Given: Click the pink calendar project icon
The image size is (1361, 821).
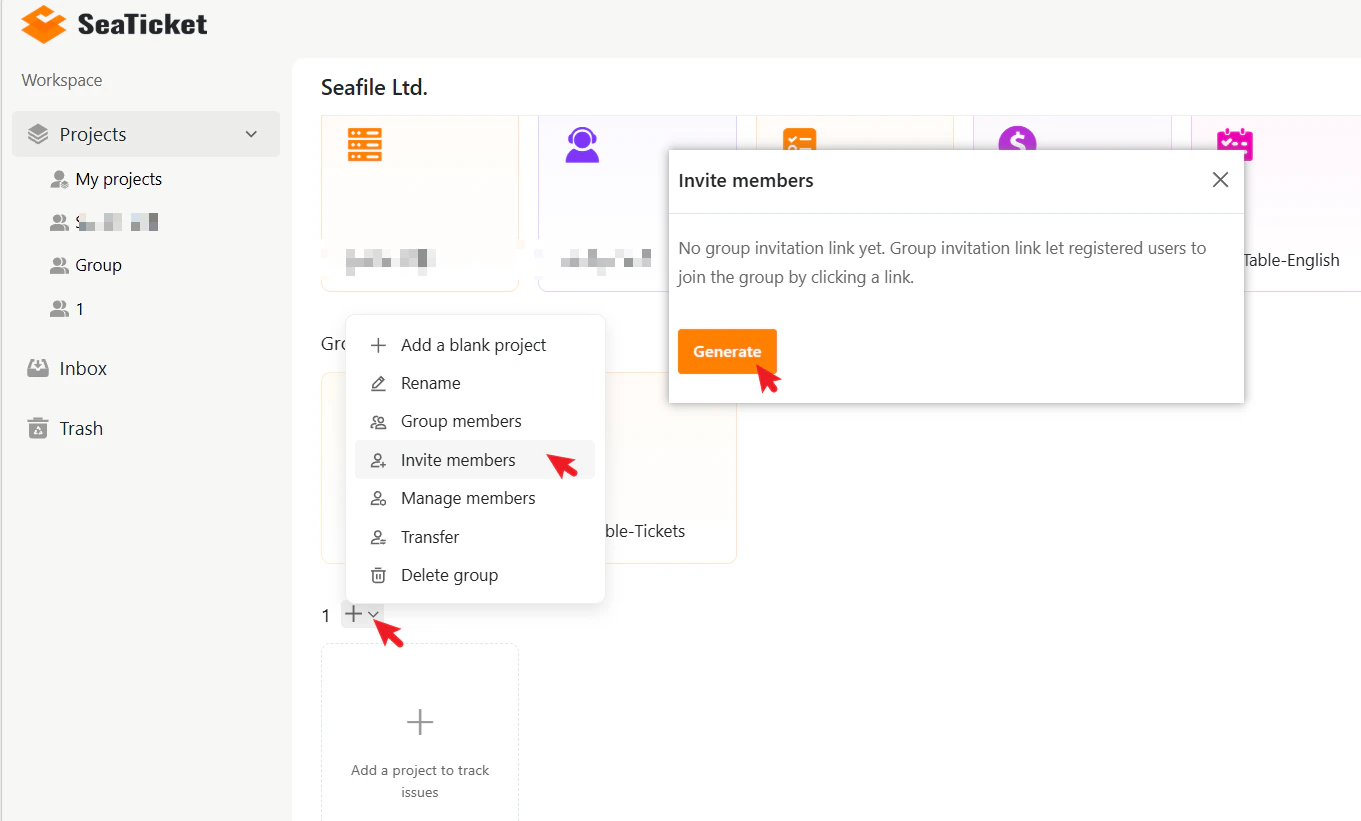Looking at the screenshot, I should (x=1235, y=144).
